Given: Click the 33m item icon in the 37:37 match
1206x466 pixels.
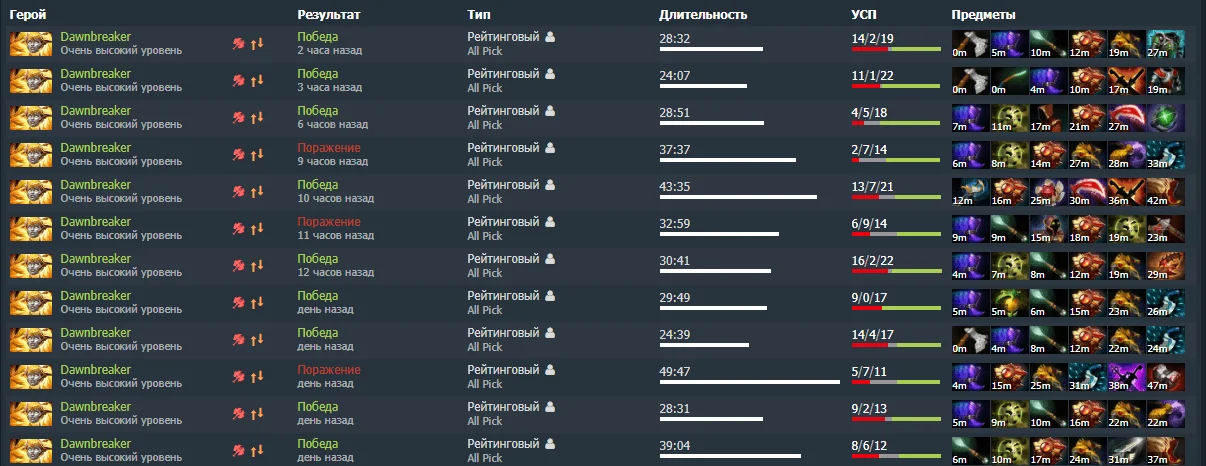Looking at the screenshot, I should tap(1166, 155).
